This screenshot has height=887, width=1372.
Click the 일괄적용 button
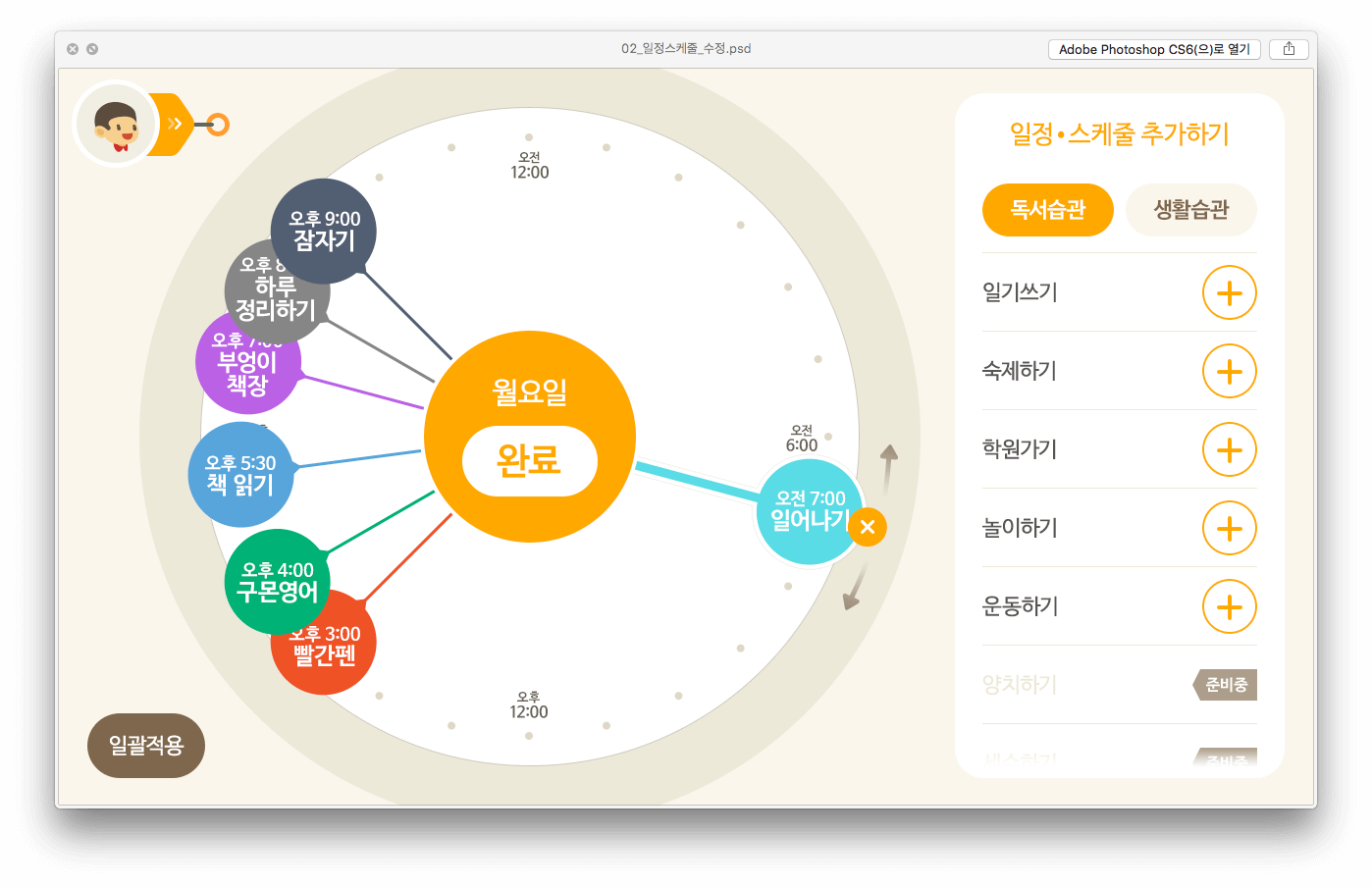point(146,746)
